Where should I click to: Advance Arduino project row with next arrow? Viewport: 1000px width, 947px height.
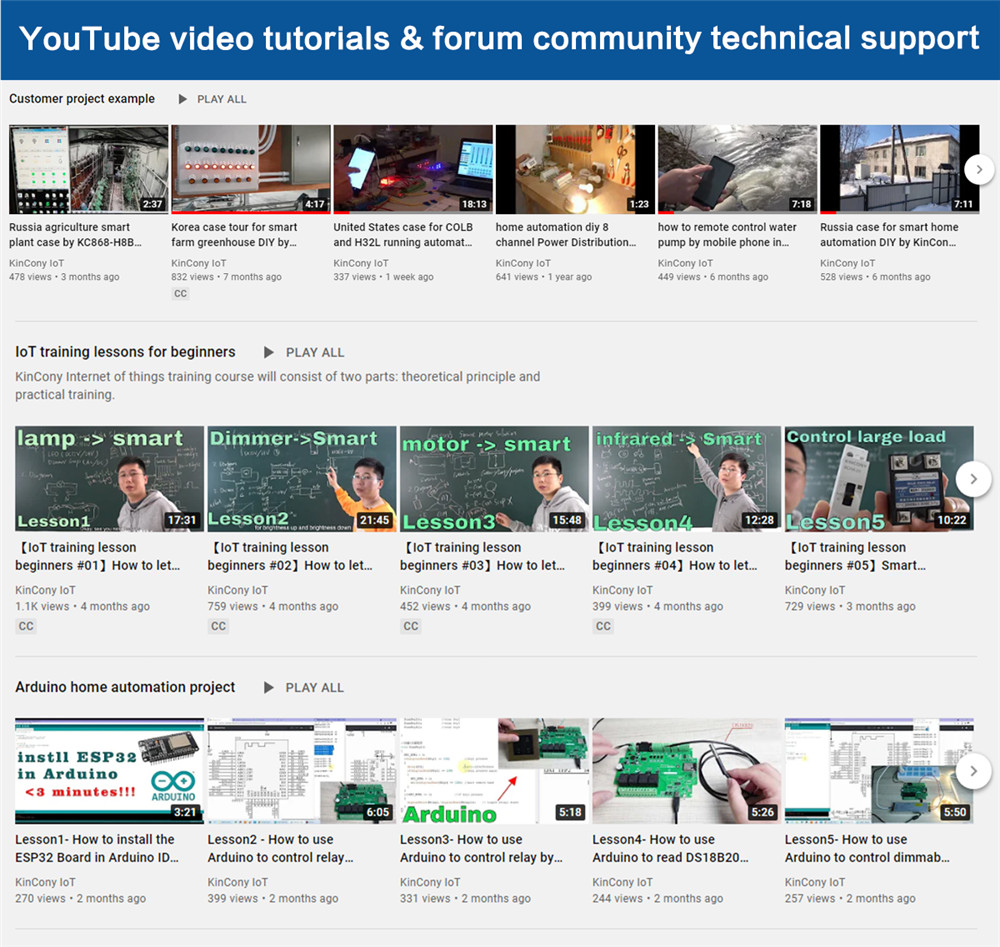[x=973, y=770]
